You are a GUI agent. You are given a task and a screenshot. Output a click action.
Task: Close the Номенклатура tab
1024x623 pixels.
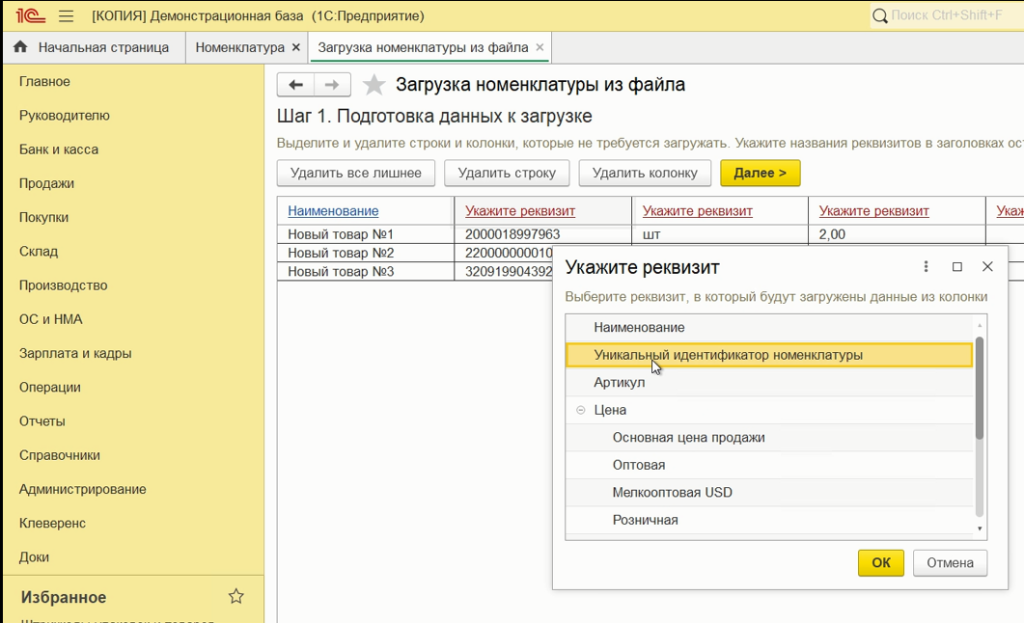pos(296,48)
